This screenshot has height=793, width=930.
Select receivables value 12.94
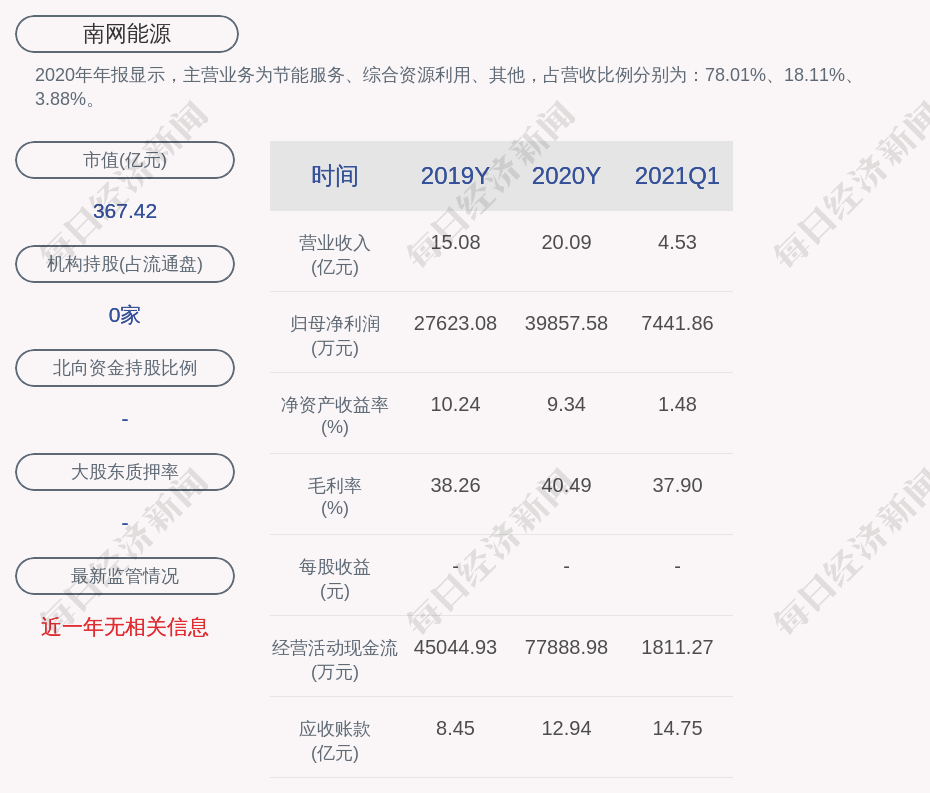click(x=566, y=728)
